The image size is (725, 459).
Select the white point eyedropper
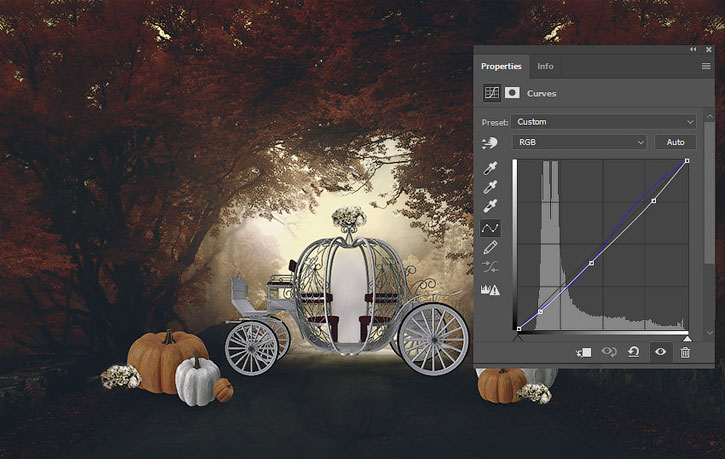tap(490, 205)
